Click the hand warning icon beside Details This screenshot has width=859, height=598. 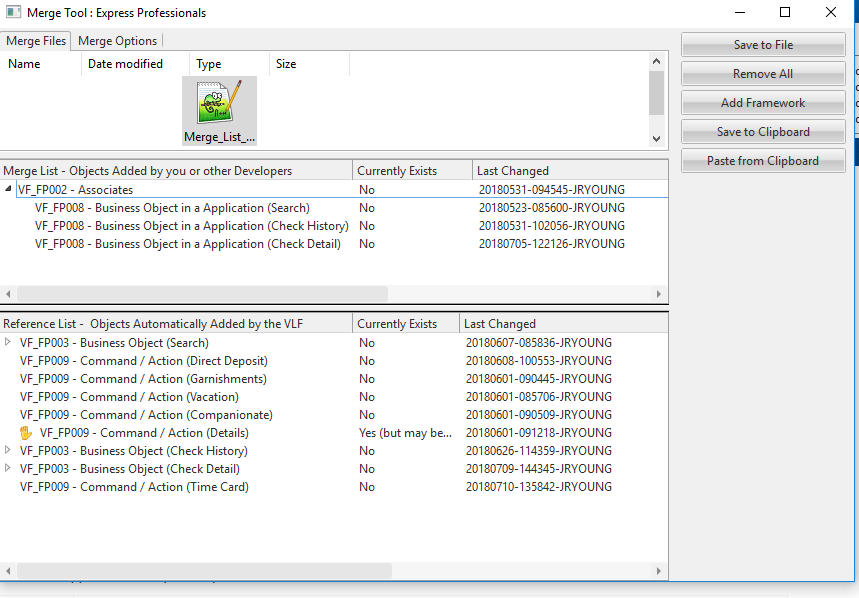[26, 433]
